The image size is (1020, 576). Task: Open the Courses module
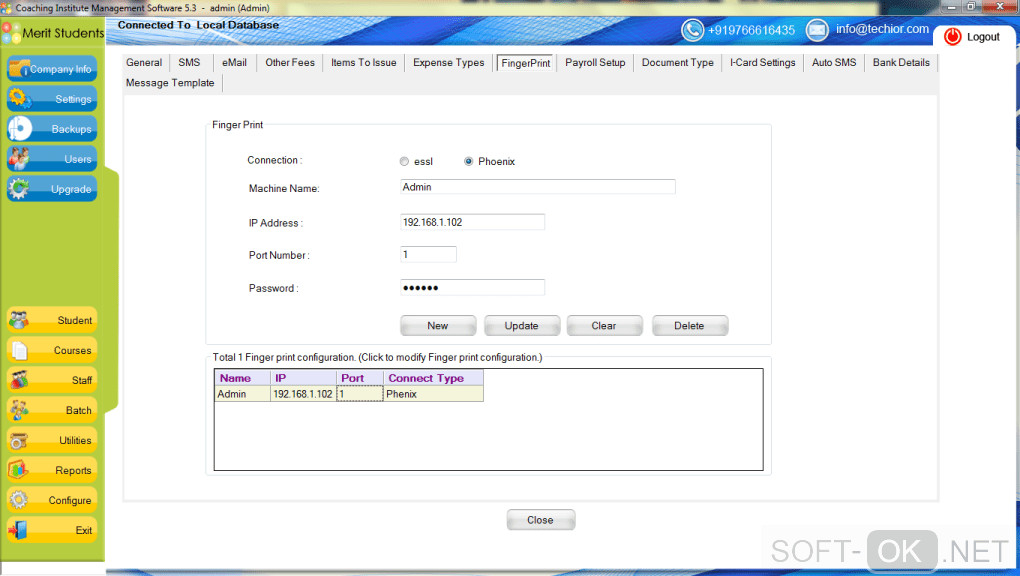52,350
